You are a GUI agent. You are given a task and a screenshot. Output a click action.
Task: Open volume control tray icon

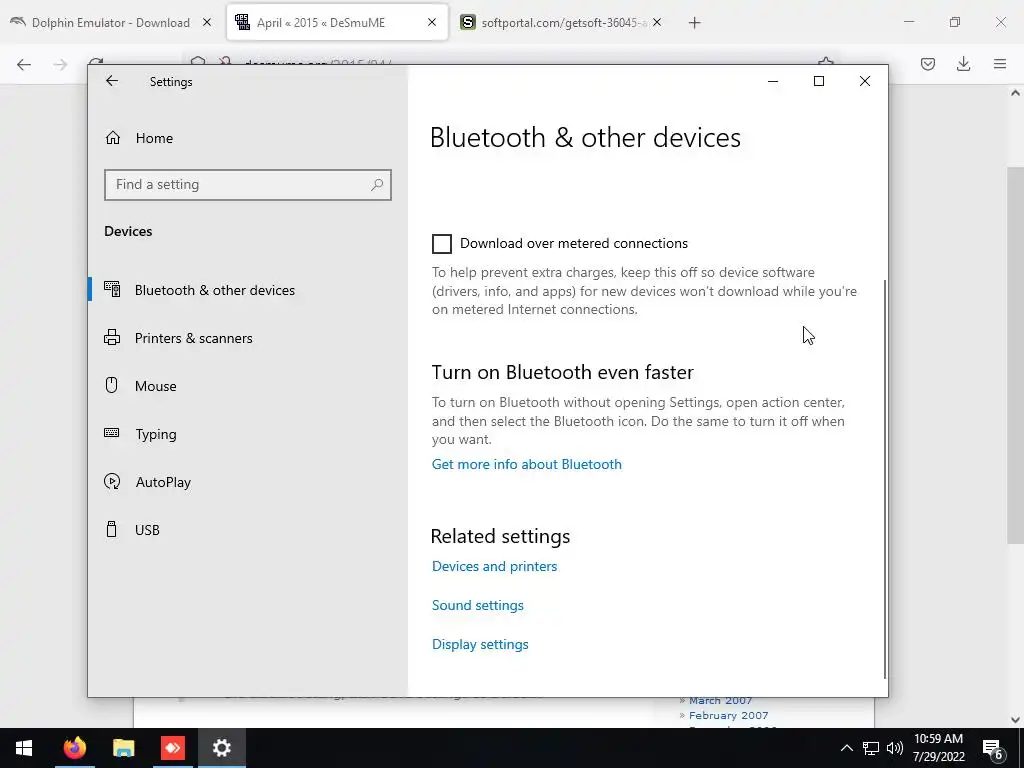tap(895, 748)
